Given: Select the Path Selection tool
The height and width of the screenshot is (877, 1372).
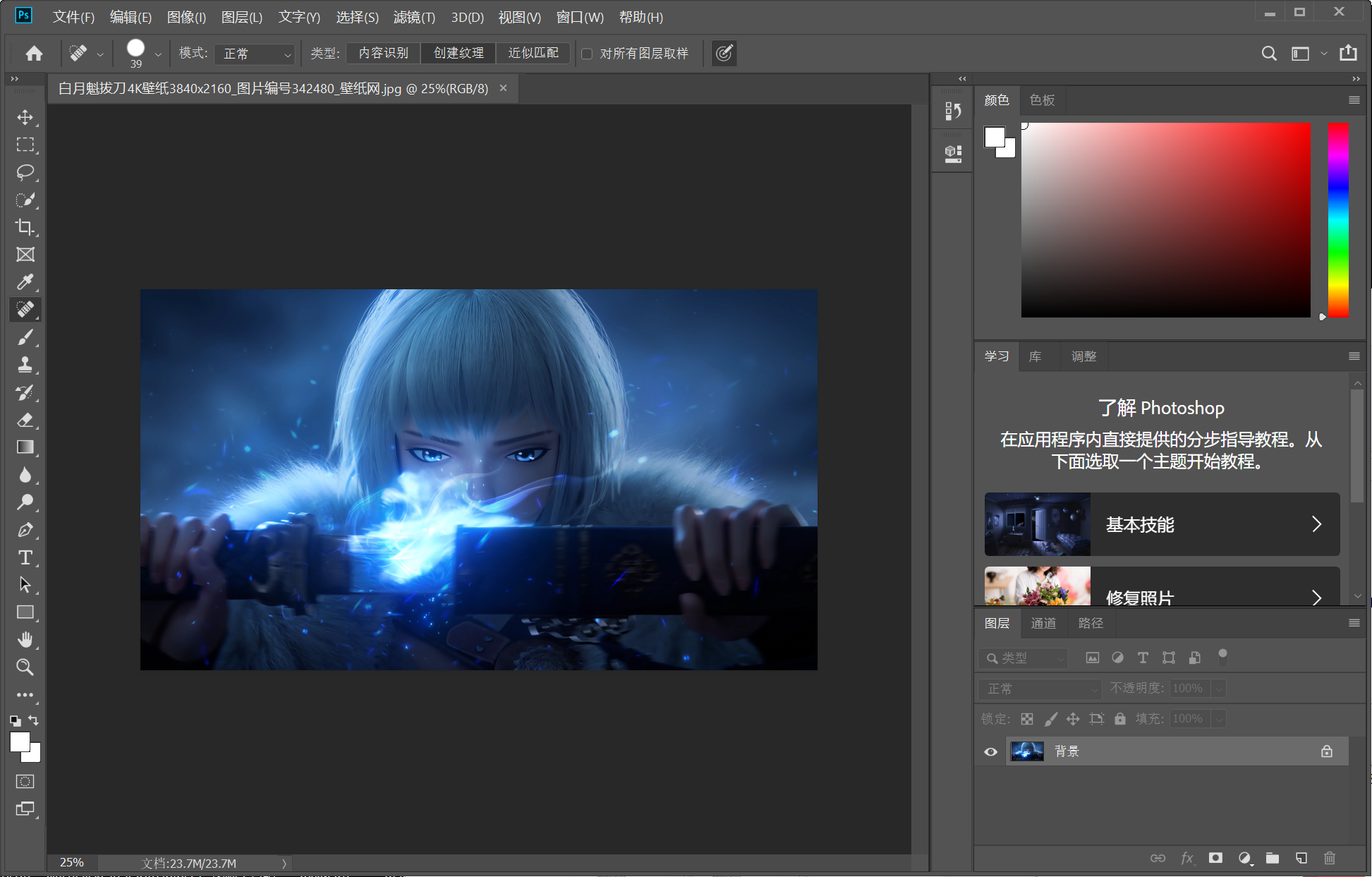Looking at the screenshot, I should tap(25, 585).
